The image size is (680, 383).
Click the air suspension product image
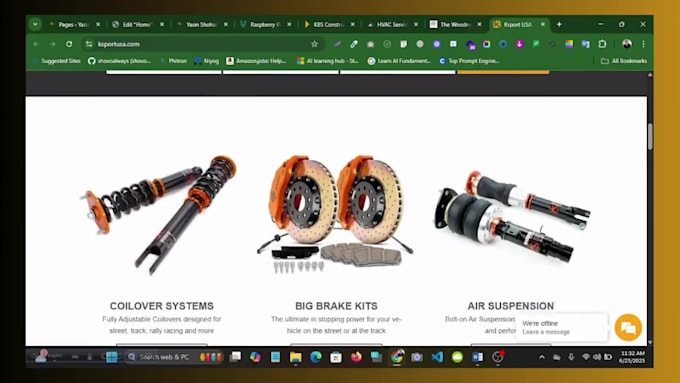(x=512, y=216)
